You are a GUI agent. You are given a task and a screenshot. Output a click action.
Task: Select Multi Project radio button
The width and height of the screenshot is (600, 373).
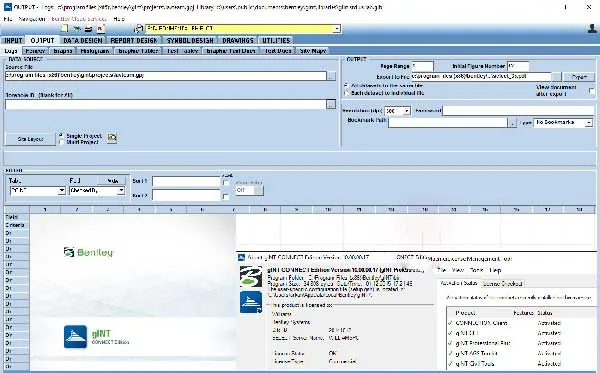pyautogui.click(x=62, y=142)
